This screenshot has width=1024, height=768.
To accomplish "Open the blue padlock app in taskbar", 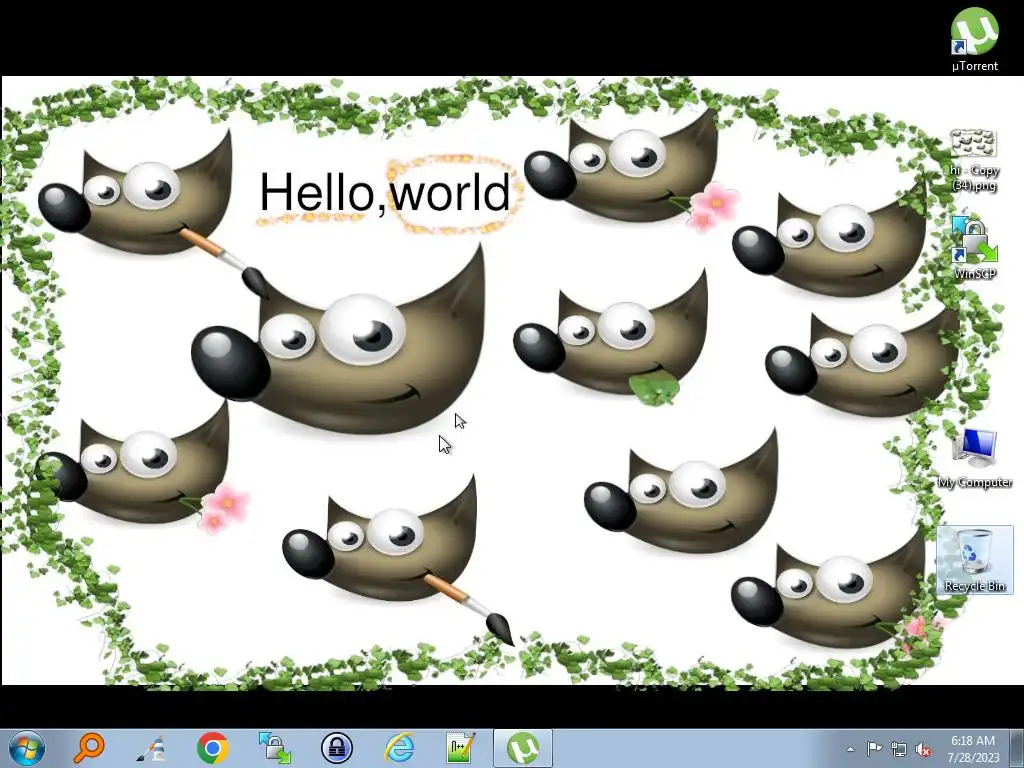I will (x=337, y=748).
